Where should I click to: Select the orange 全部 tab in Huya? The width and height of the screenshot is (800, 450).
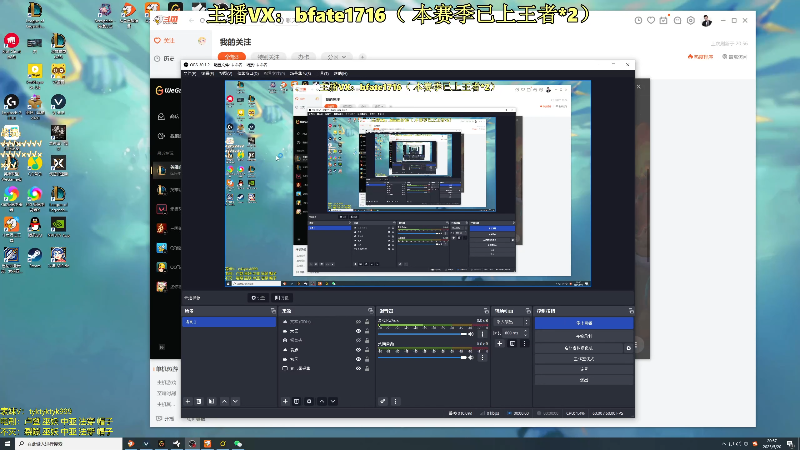coord(232,57)
